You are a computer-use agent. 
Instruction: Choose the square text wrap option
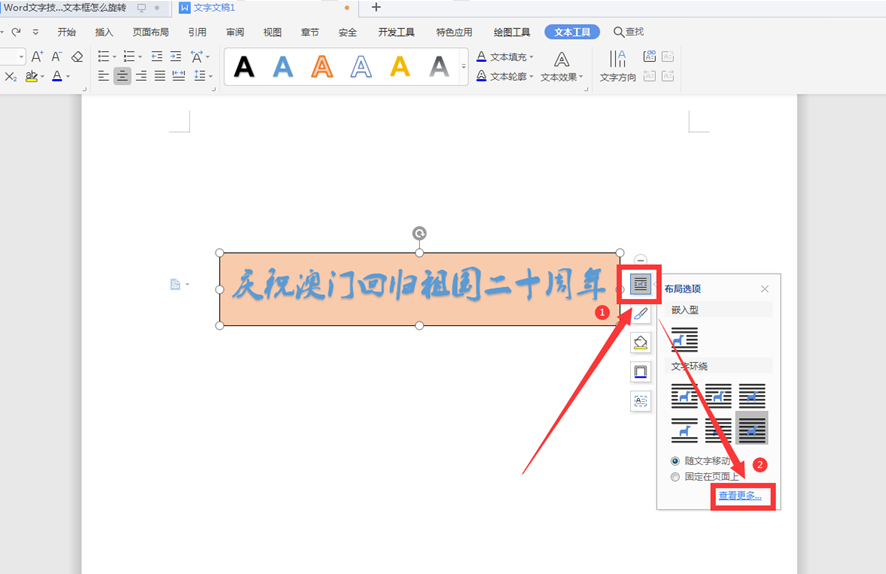684,395
